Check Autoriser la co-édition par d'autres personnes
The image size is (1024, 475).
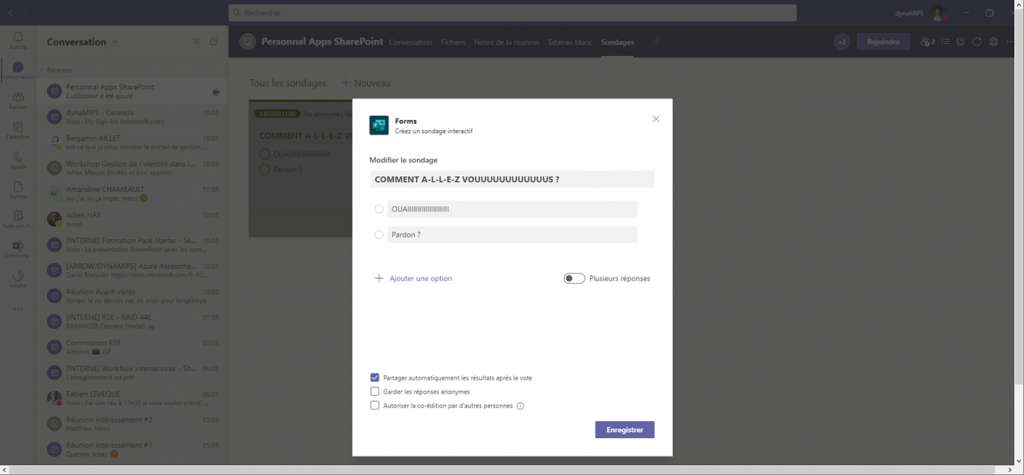coord(374,405)
